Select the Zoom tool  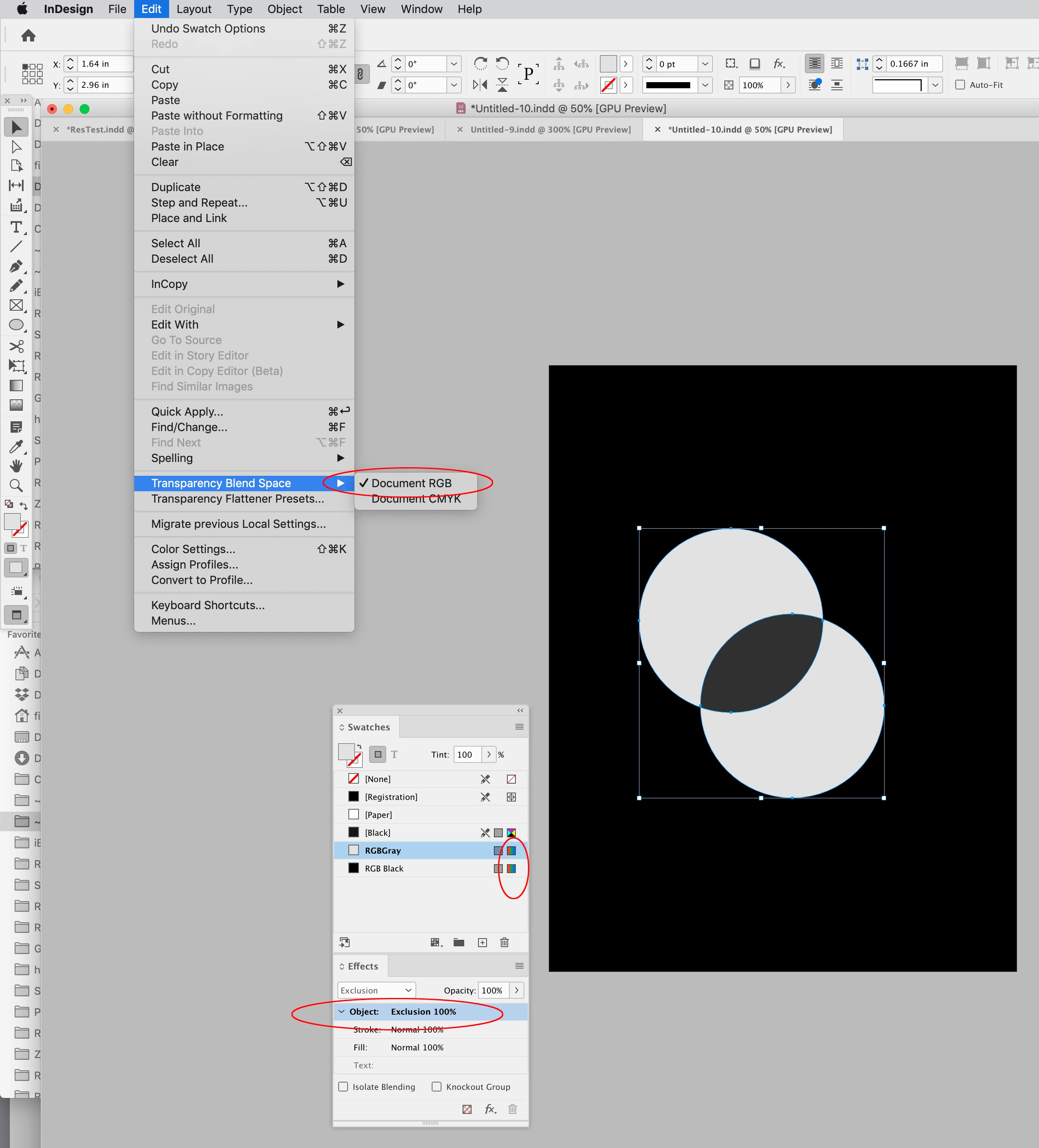pyautogui.click(x=16, y=485)
